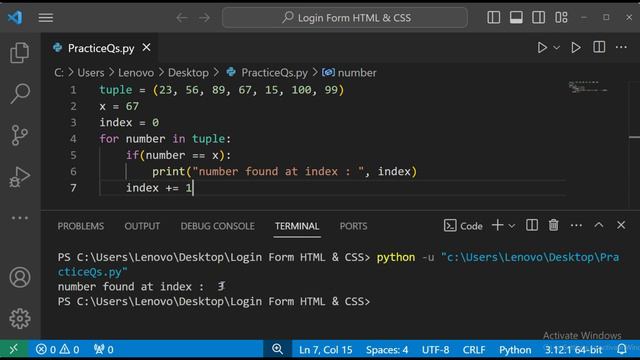Split the terminal pane
This screenshot has width=640, height=360.
point(531,225)
